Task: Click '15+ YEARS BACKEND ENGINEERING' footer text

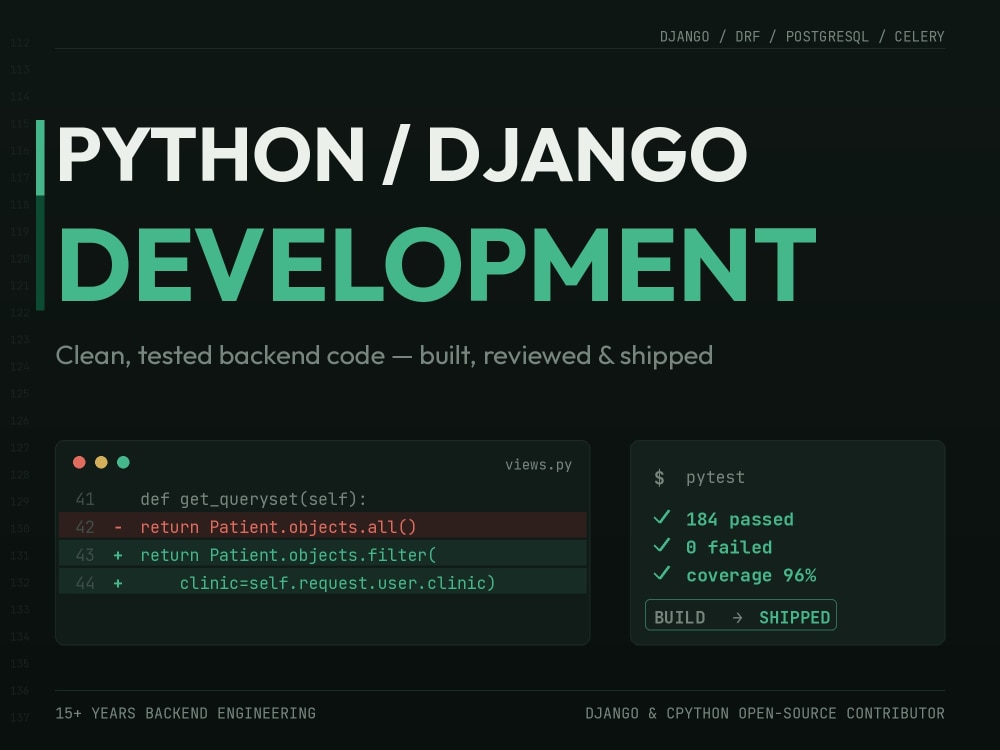Action: [186, 713]
